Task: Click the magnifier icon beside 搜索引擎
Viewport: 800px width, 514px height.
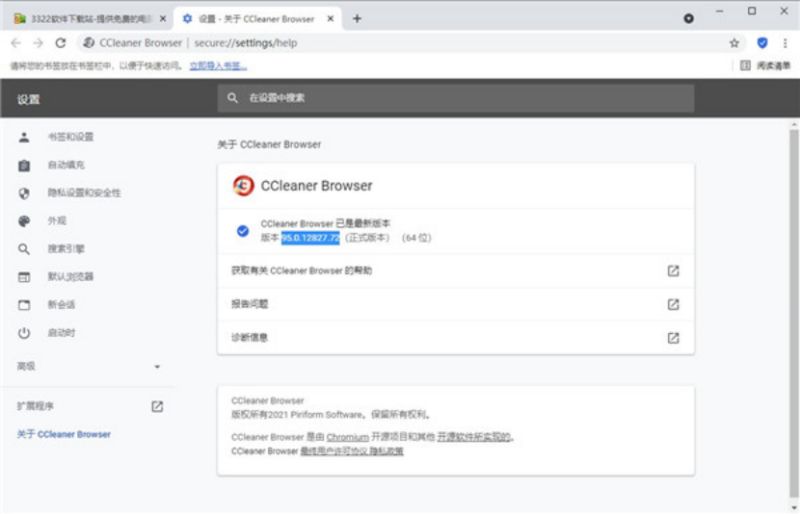Action: (x=24, y=249)
